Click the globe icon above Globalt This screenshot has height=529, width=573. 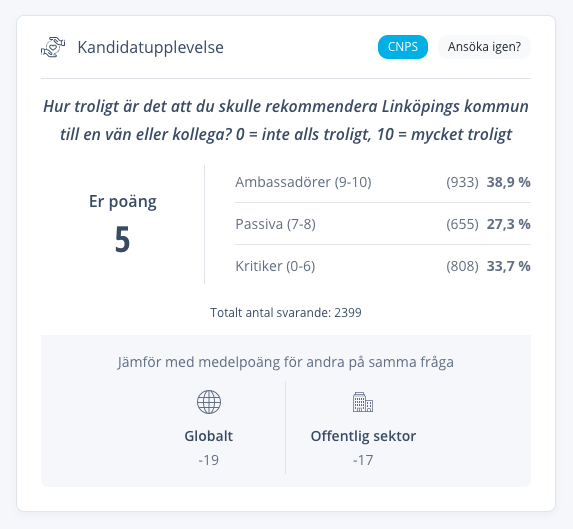click(x=209, y=402)
